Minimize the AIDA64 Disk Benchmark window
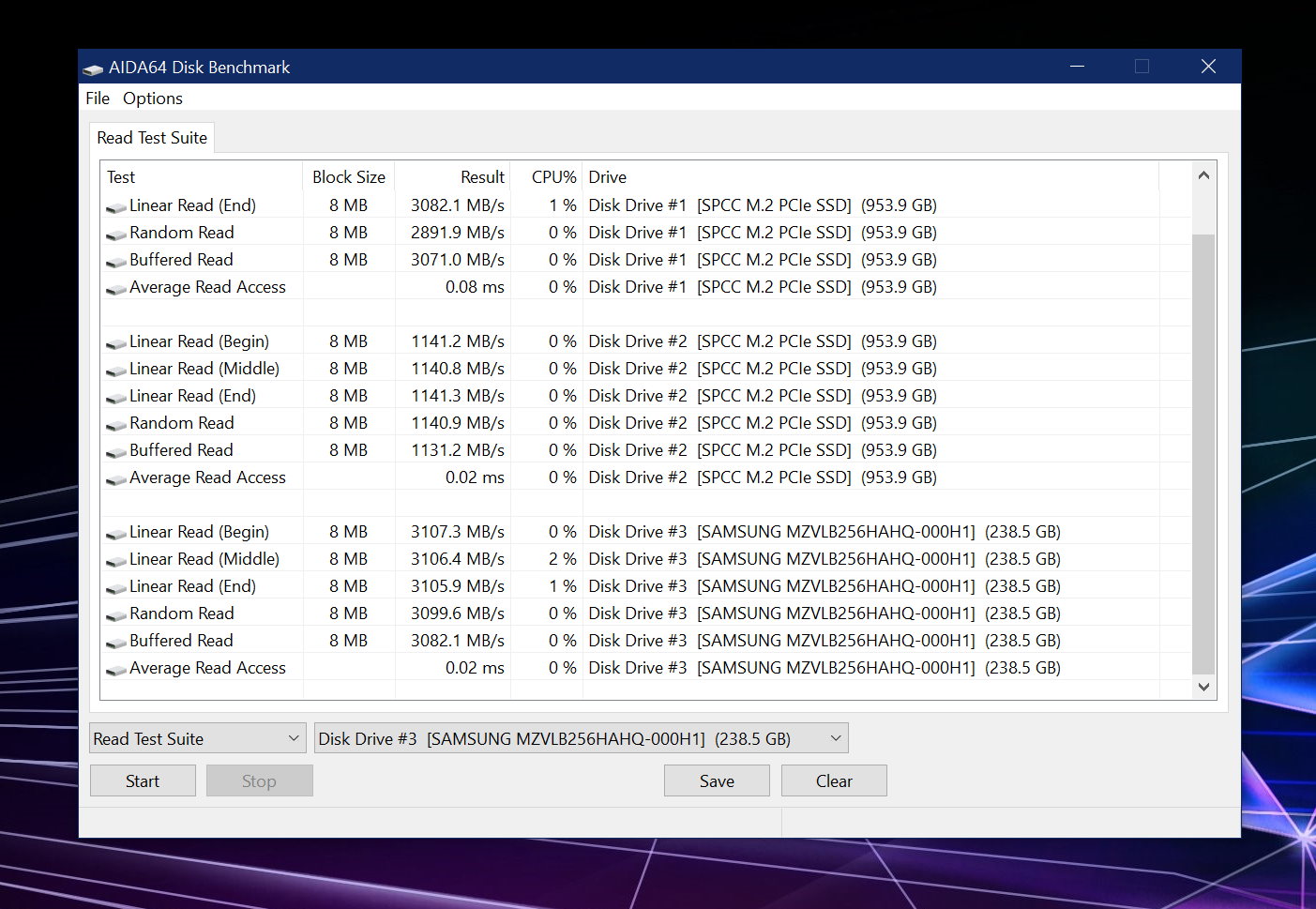 click(1077, 67)
